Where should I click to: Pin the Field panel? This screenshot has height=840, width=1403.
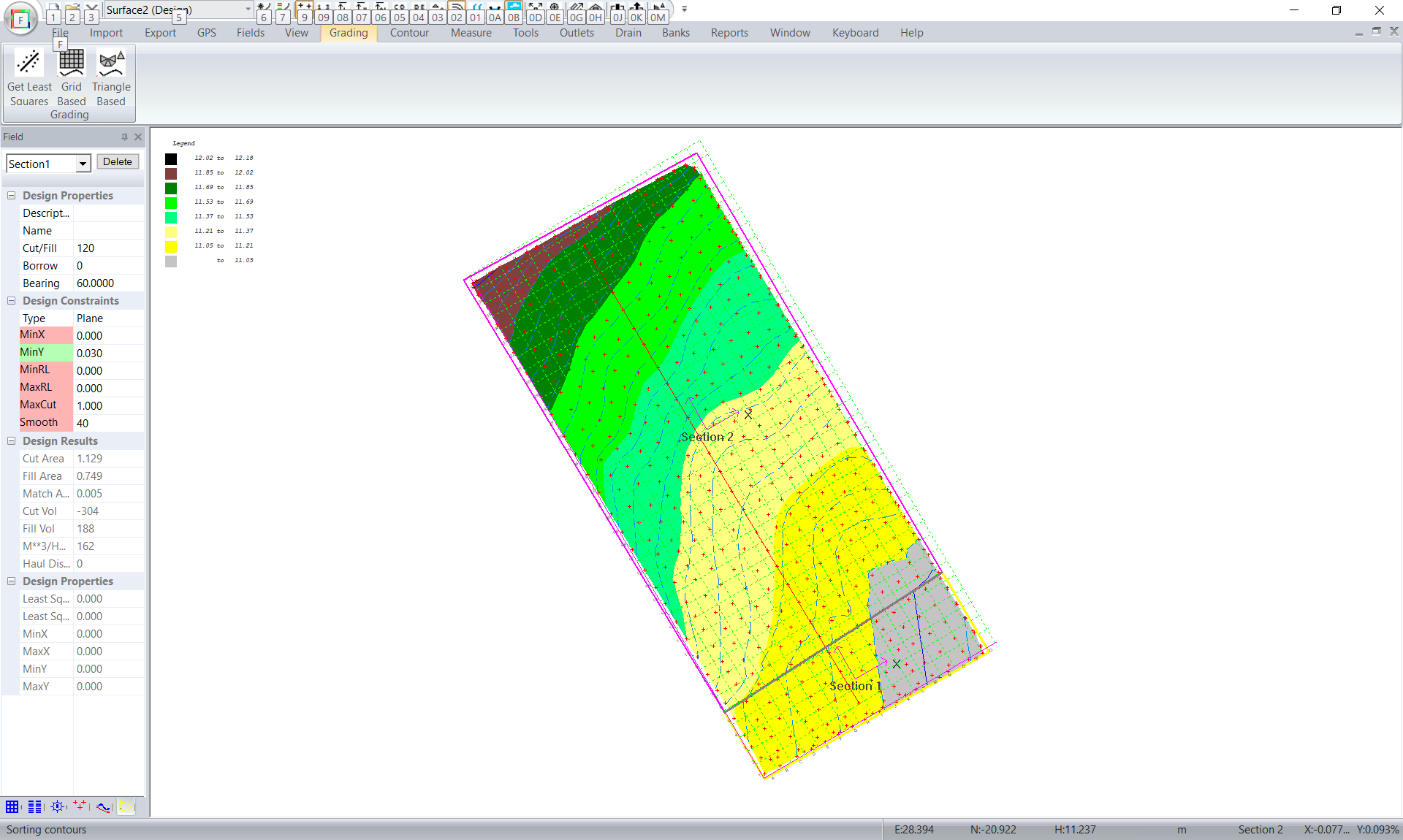(x=124, y=137)
